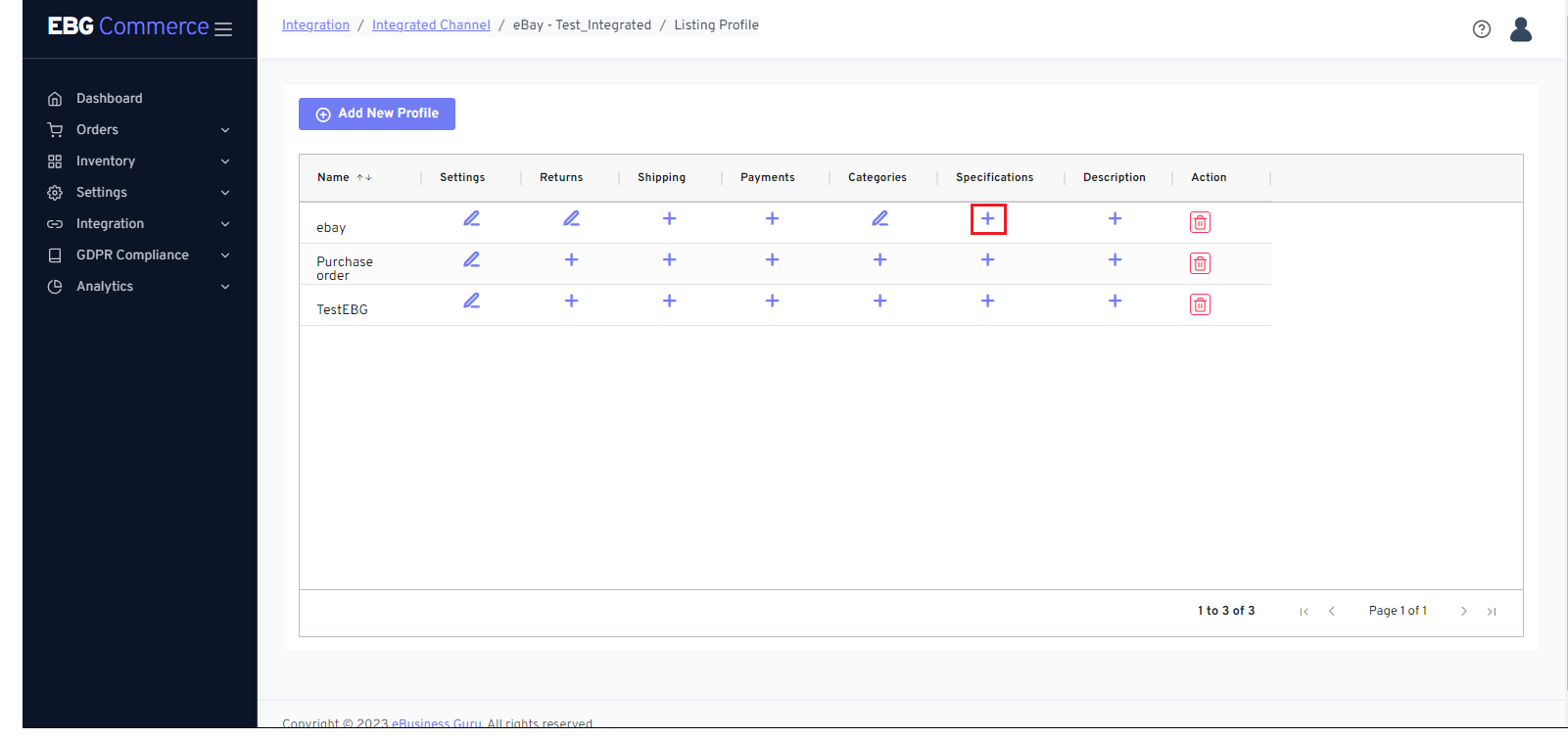The height and width of the screenshot is (739, 1568).
Task: Add Description for the ebay profile
Action: coord(1115,218)
